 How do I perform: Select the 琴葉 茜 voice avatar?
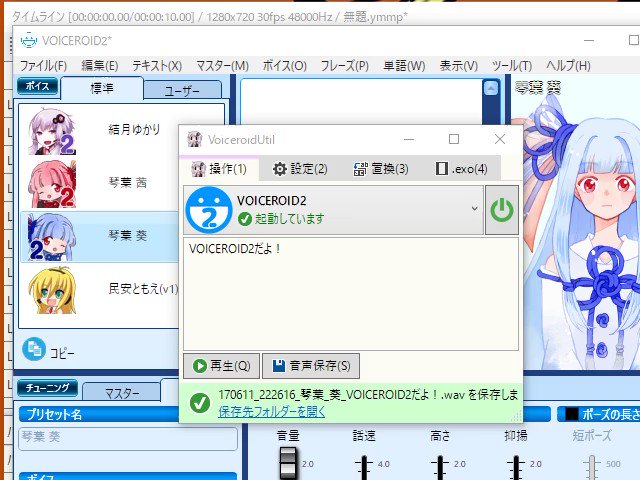coord(52,184)
